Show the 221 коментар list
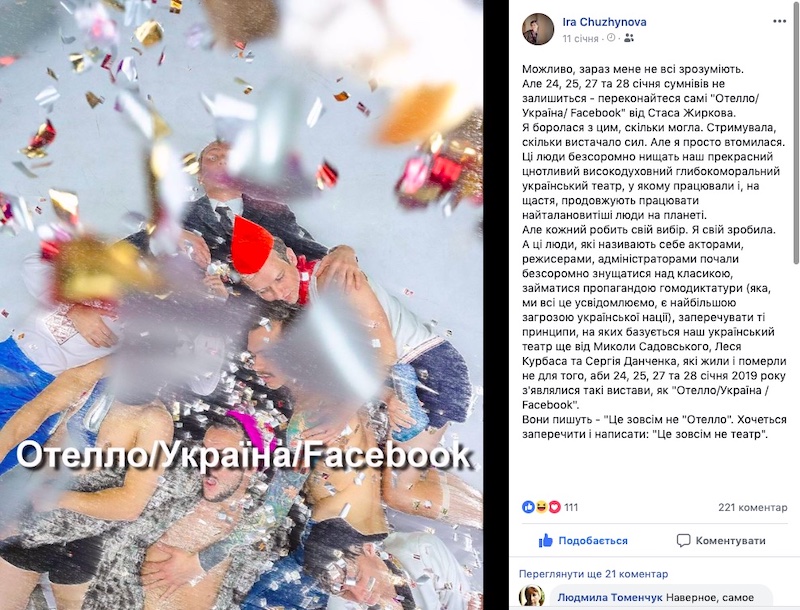800x610 pixels. pos(753,507)
